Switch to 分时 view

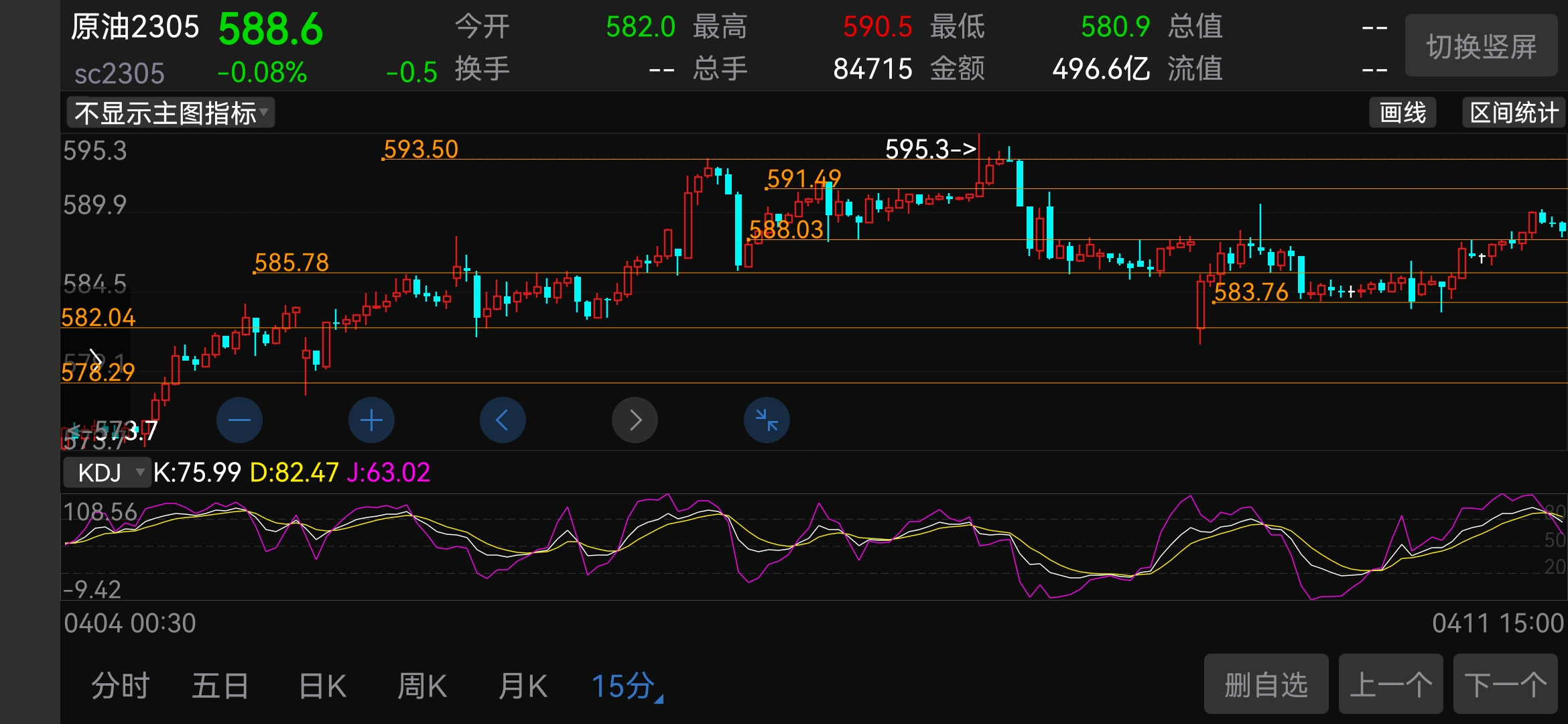click(121, 686)
